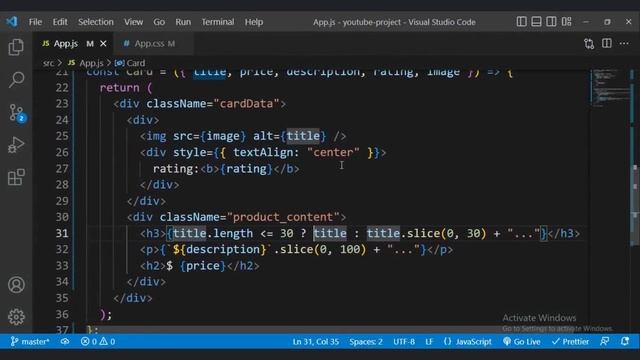The width and height of the screenshot is (640, 360).
Task: Split the editor right
Action: pyautogui.click(x=607, y=43)
